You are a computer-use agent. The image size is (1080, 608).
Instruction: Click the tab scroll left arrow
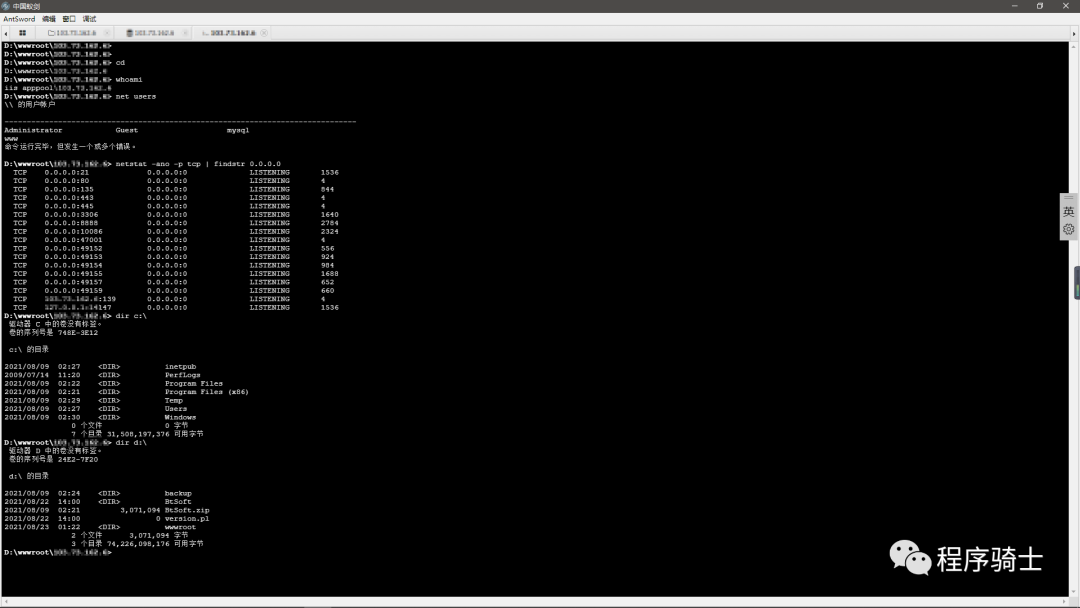pyautogui.click(x=7, y=33)
